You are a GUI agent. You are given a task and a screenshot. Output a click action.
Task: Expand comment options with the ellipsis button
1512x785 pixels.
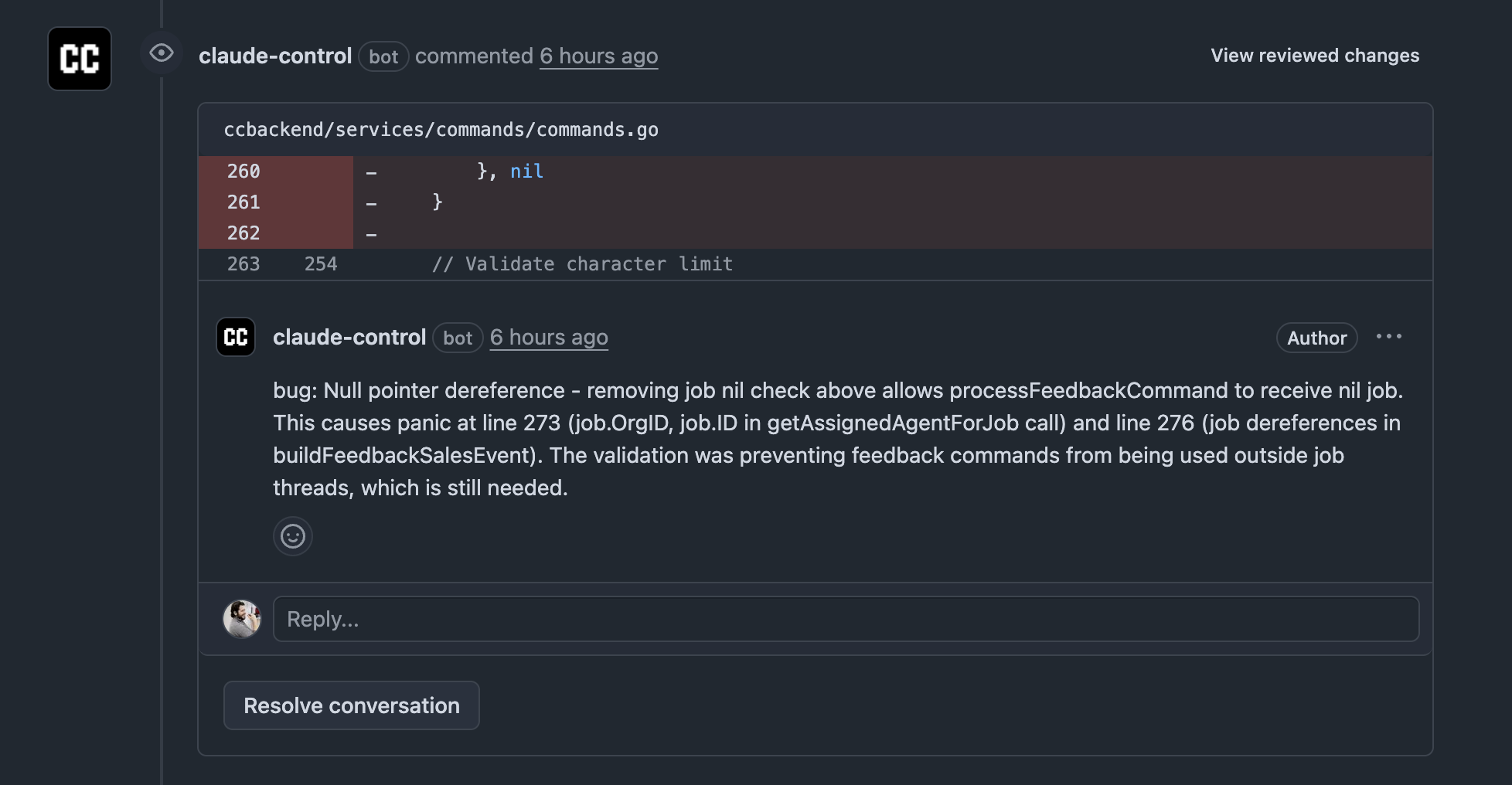coord(1390,335)
